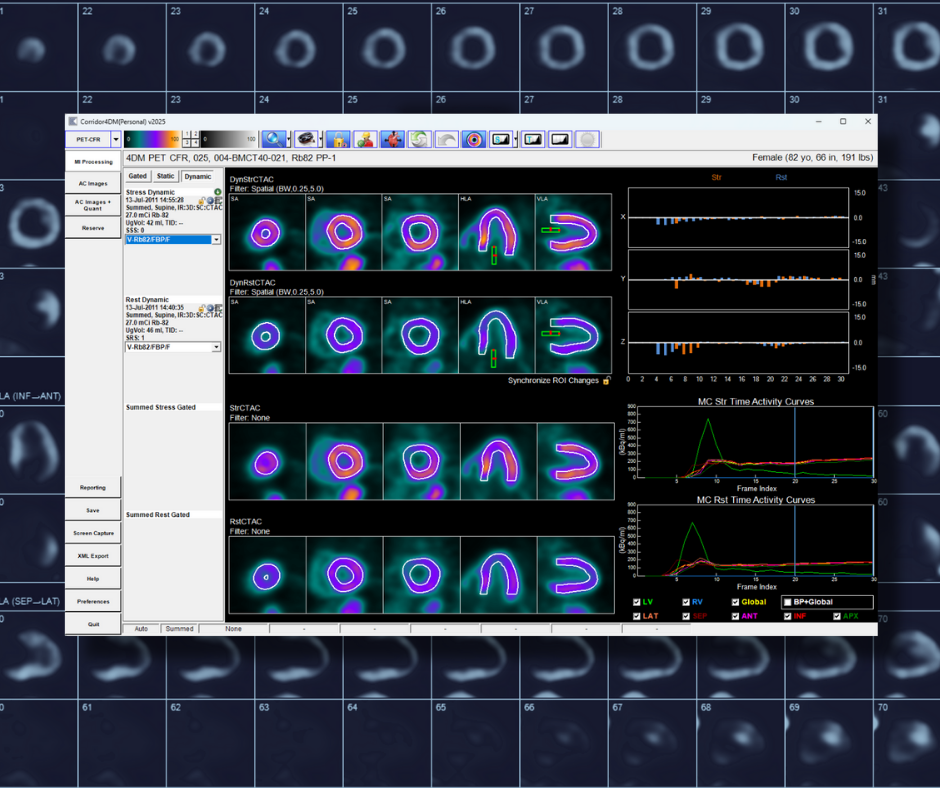Click the magnifying glass zoom tool

tap(273, 140)
